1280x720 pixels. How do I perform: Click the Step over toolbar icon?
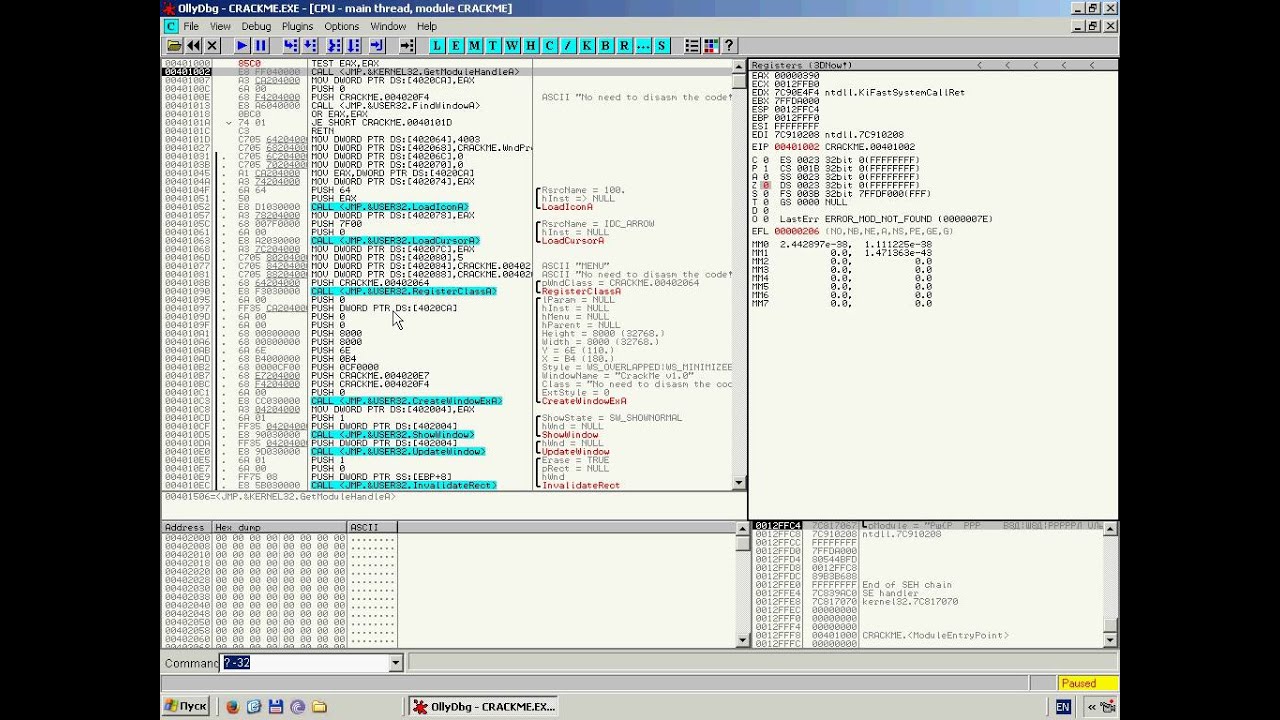pos(310,46)
